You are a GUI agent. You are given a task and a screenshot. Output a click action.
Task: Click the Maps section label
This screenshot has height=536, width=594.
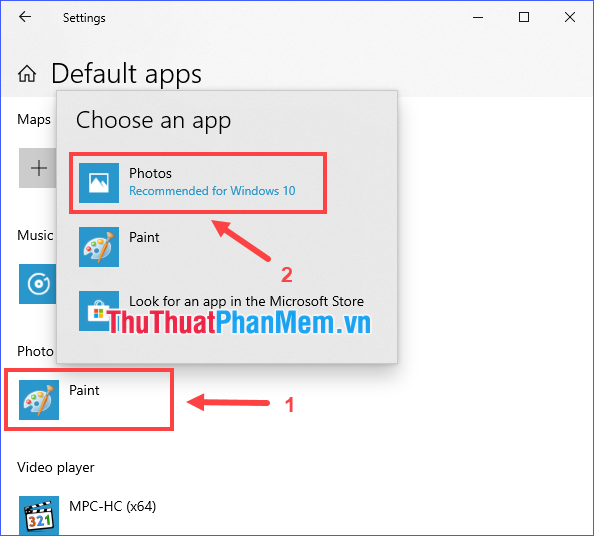coord(34,120)
